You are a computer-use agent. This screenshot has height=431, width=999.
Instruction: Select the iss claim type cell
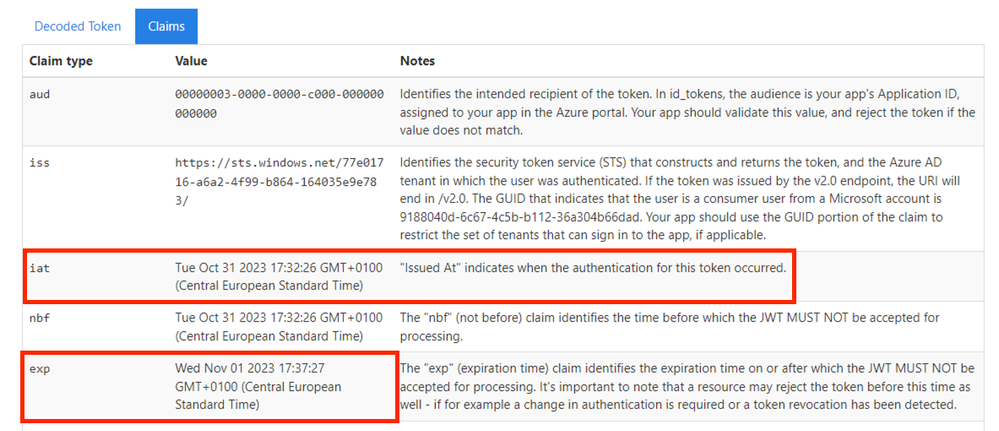pos(40,163)
